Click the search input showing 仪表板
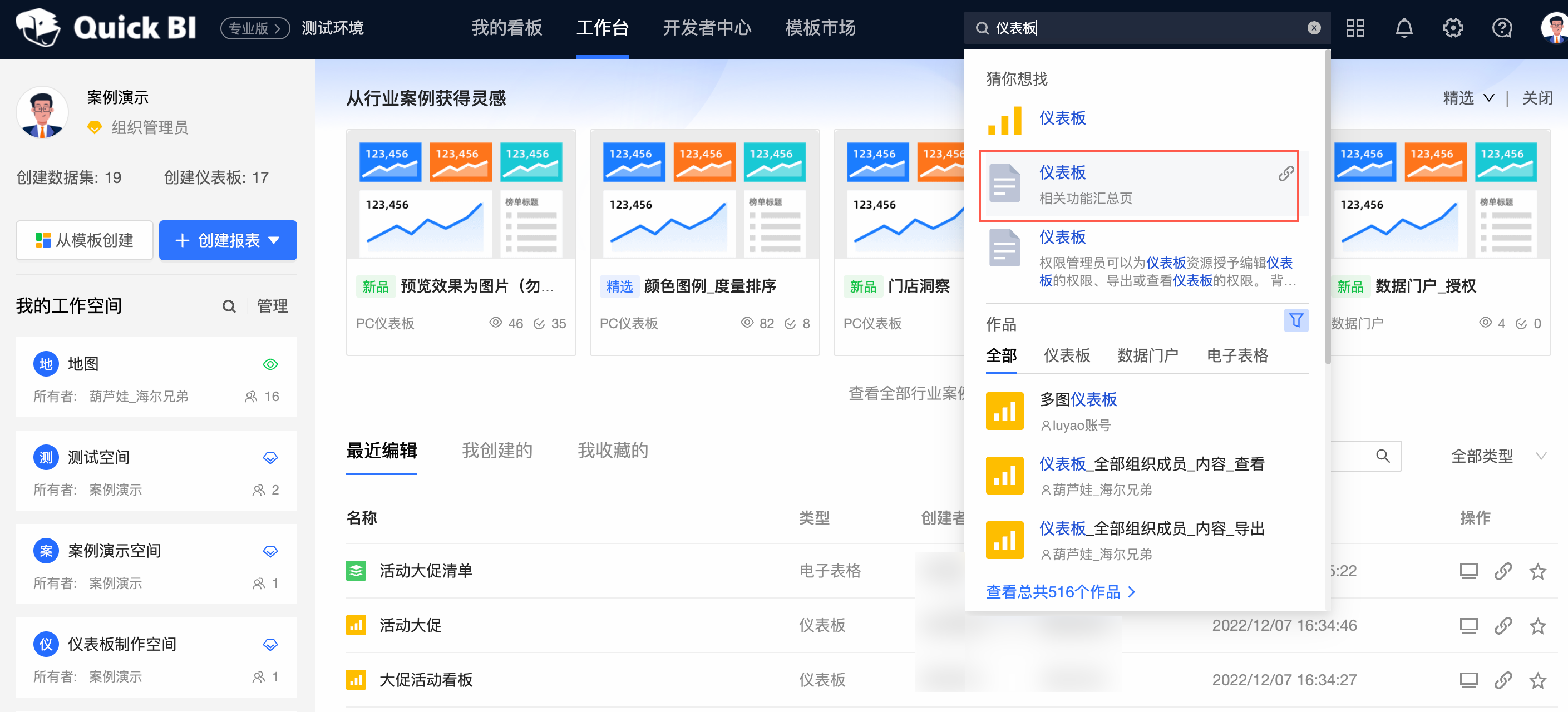The width and height of the screenshot is (1568, 712). coord(1096,28)
